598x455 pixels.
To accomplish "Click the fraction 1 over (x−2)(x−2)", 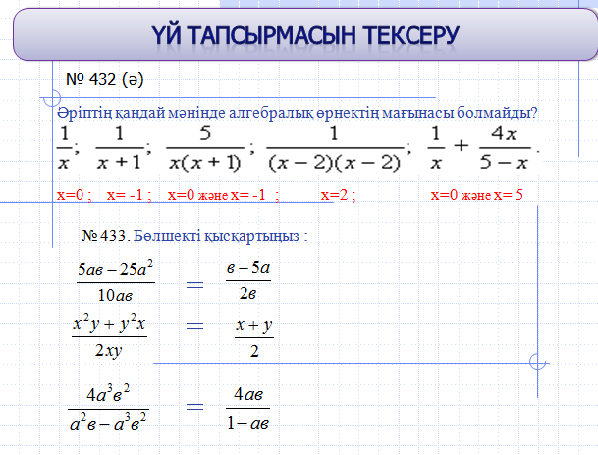I will (x=335, y=148).
